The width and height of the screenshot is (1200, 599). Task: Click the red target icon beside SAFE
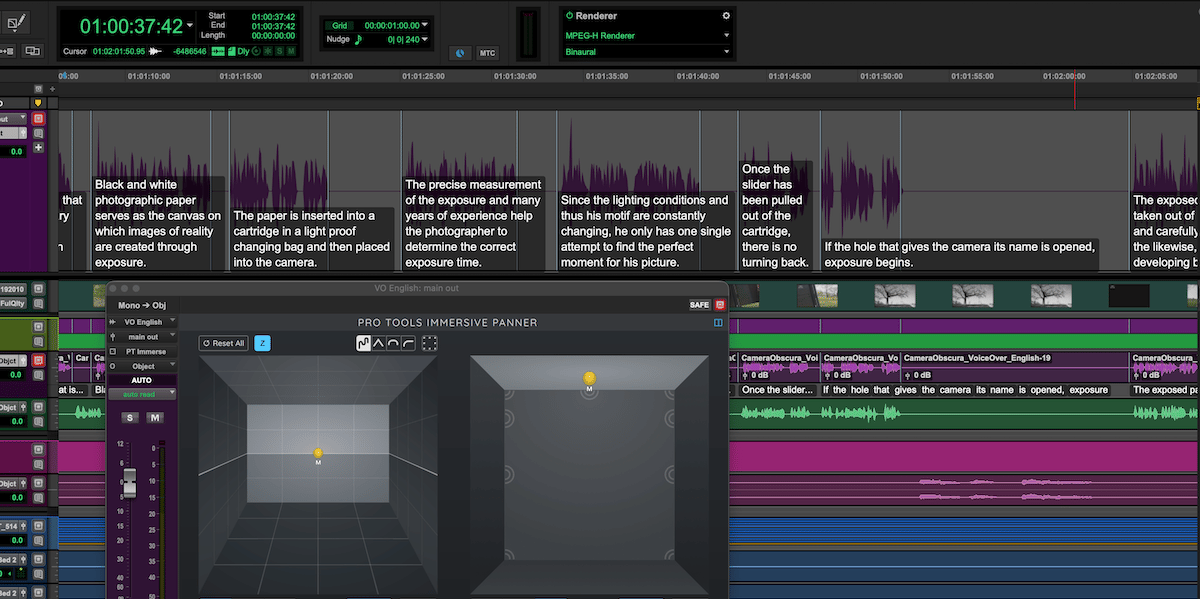tap(719, 305)
